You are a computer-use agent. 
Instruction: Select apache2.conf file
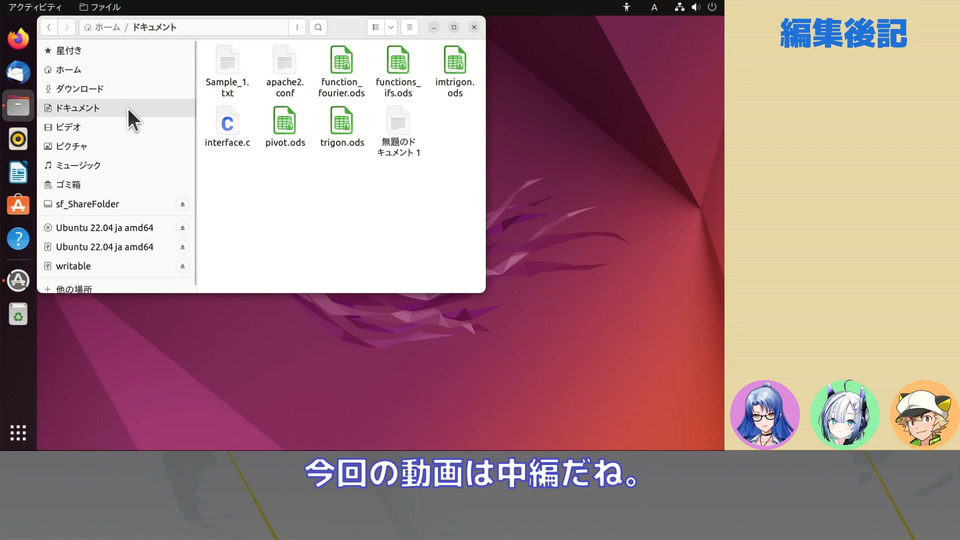point(285,72)
